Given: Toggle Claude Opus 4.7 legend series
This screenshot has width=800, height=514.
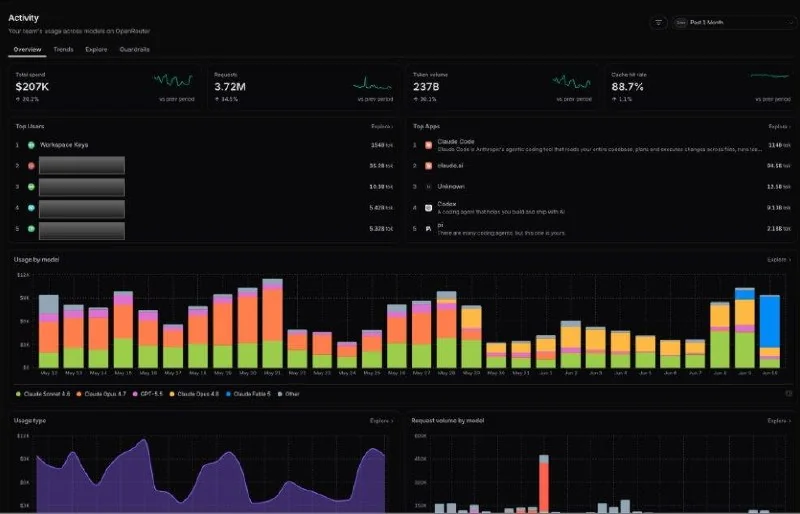Looking at the screenshot, I should [x=101, y=394].
